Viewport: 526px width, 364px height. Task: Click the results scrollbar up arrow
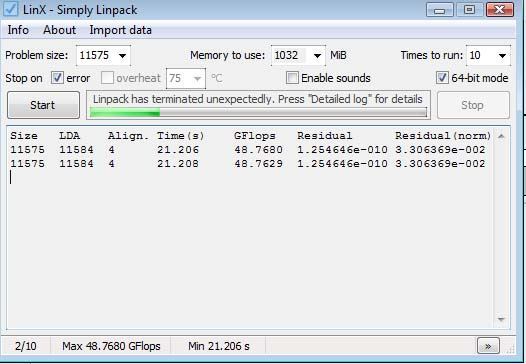point(501,136)
